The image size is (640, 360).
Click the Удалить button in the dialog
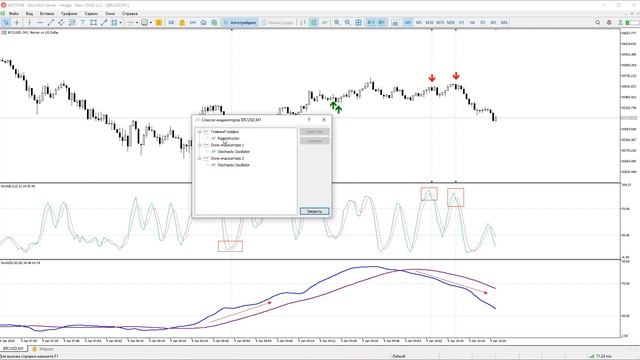[x=314, y=141]
